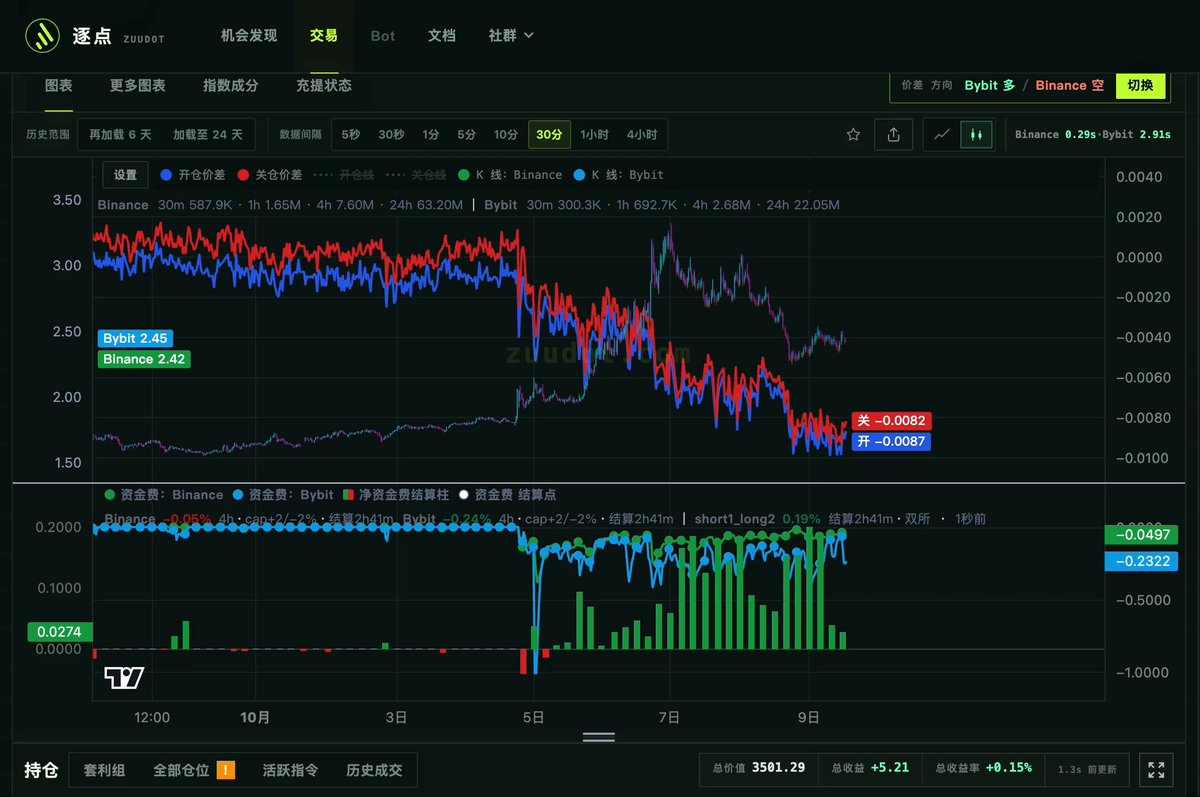Select the 1小时 data interval

pyautogui.click(x=594, y=134)
